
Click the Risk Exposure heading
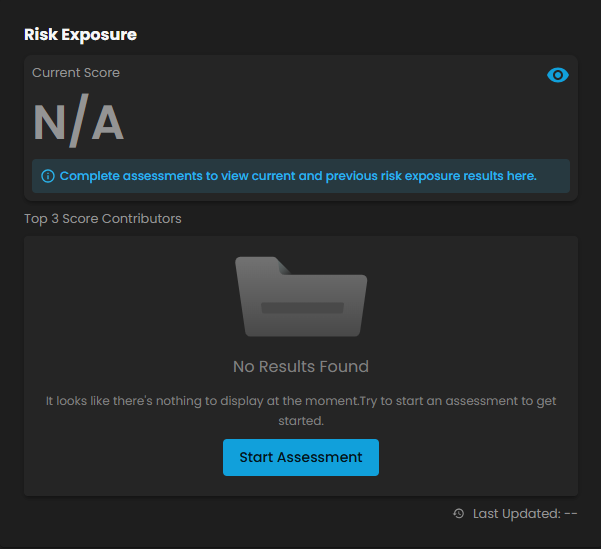(x=80, y=35)
